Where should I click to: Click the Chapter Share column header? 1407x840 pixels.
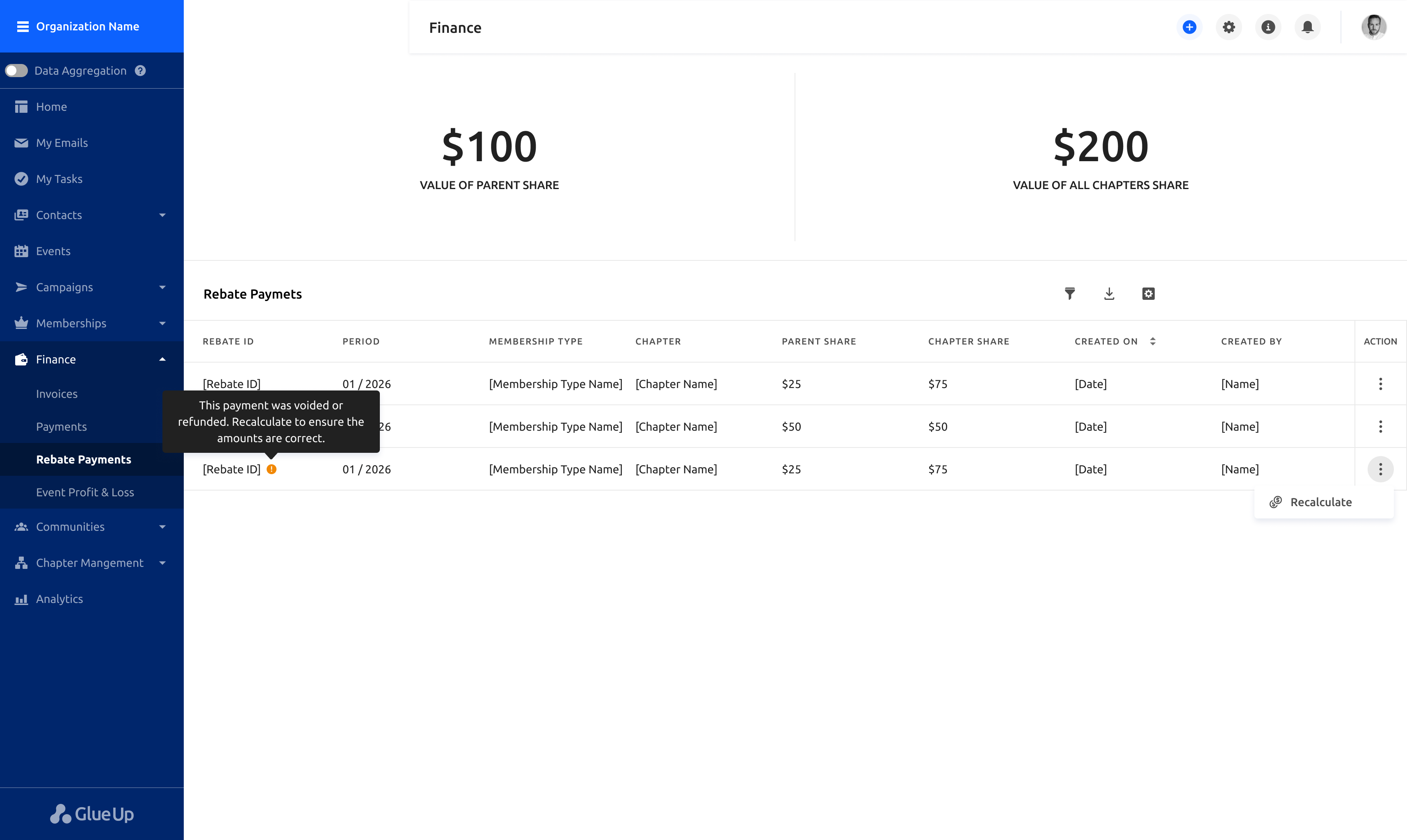tap(968, 341)
